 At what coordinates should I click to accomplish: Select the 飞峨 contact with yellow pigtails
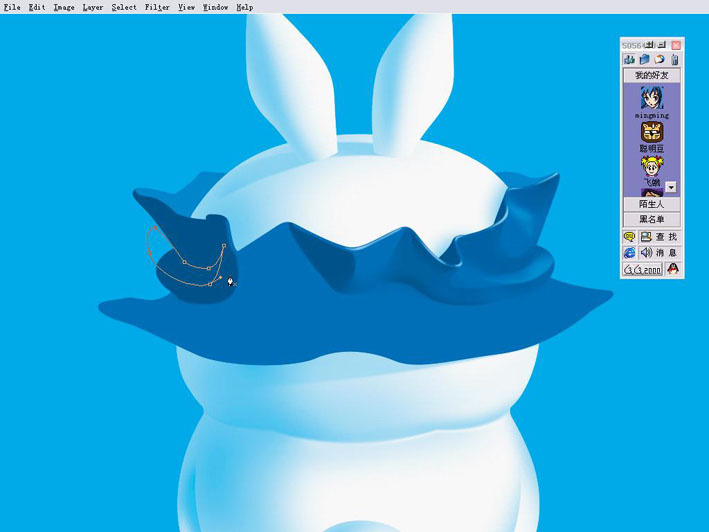click(x=652, y=166)
